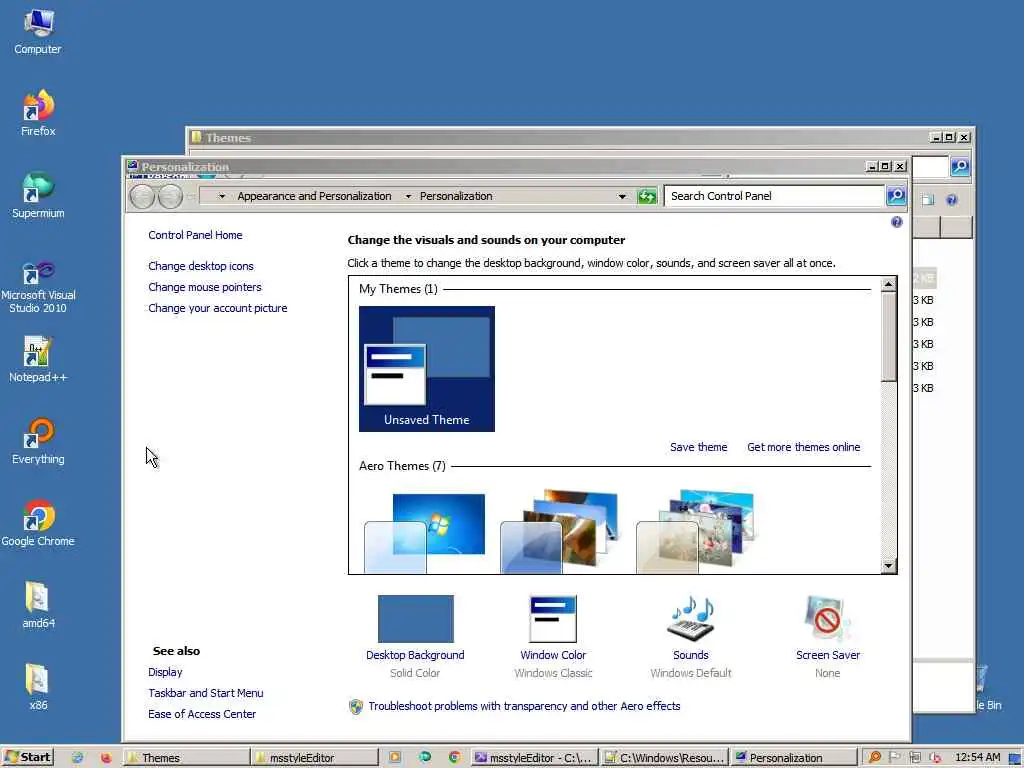The width and height of the screenshot is (1024, 768).
Task: Click Change desktop icons link
Action: point(200,266)
